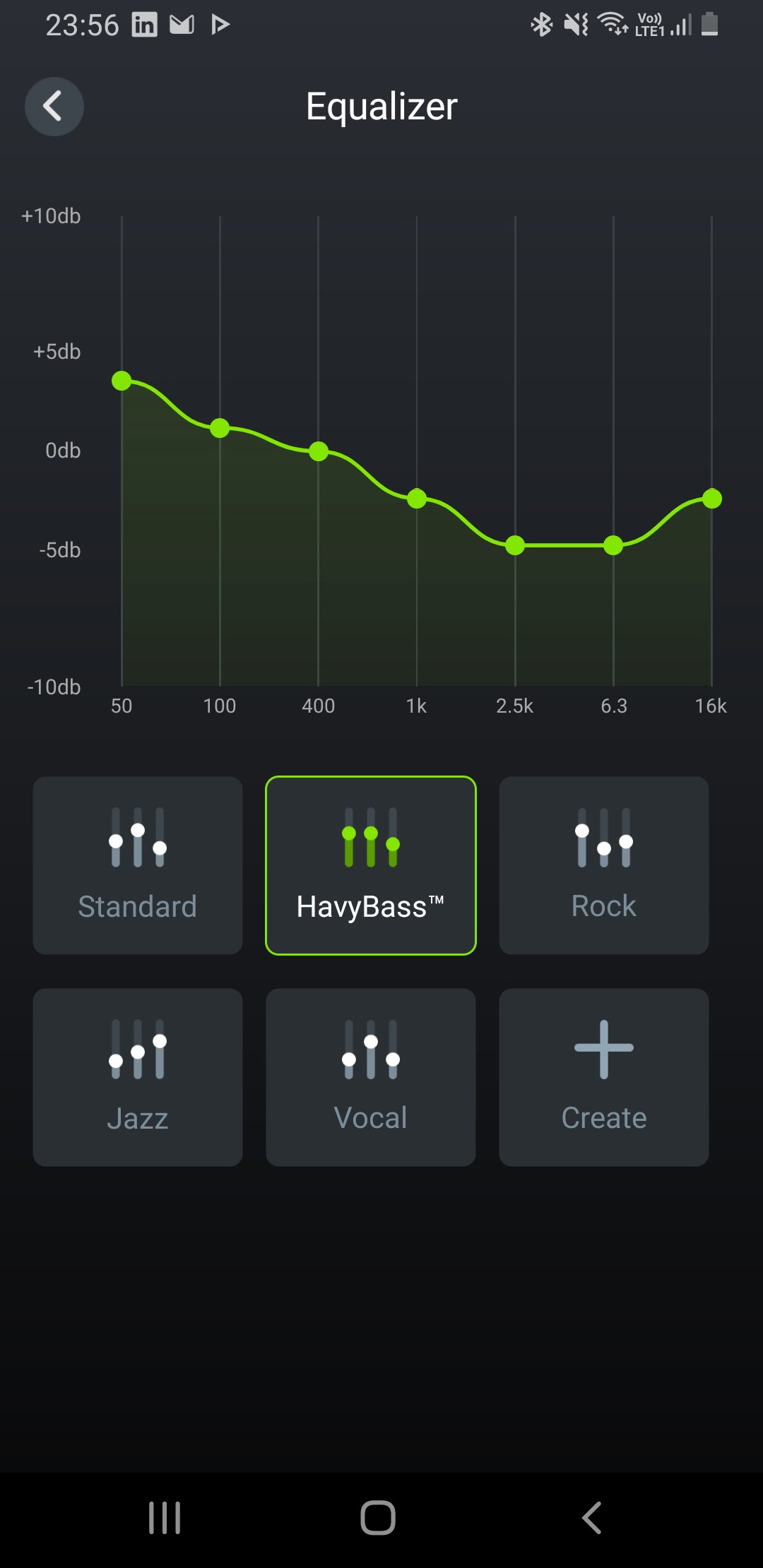Screen dimensions: 763x1568
Task: Select the 400 Hz equalizer node
Action: (x=319, y=451)
